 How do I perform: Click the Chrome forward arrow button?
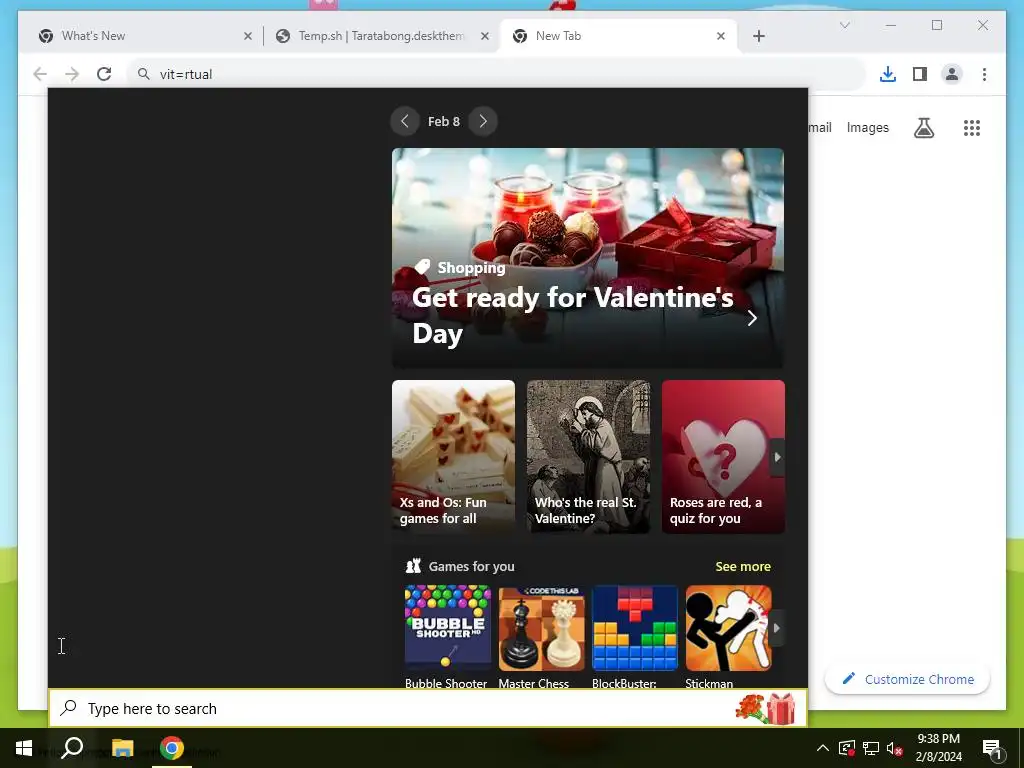coord(72,74)
